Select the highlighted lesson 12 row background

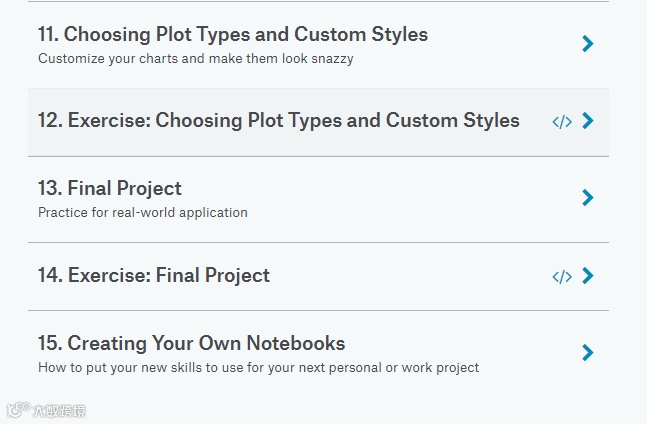300,143
